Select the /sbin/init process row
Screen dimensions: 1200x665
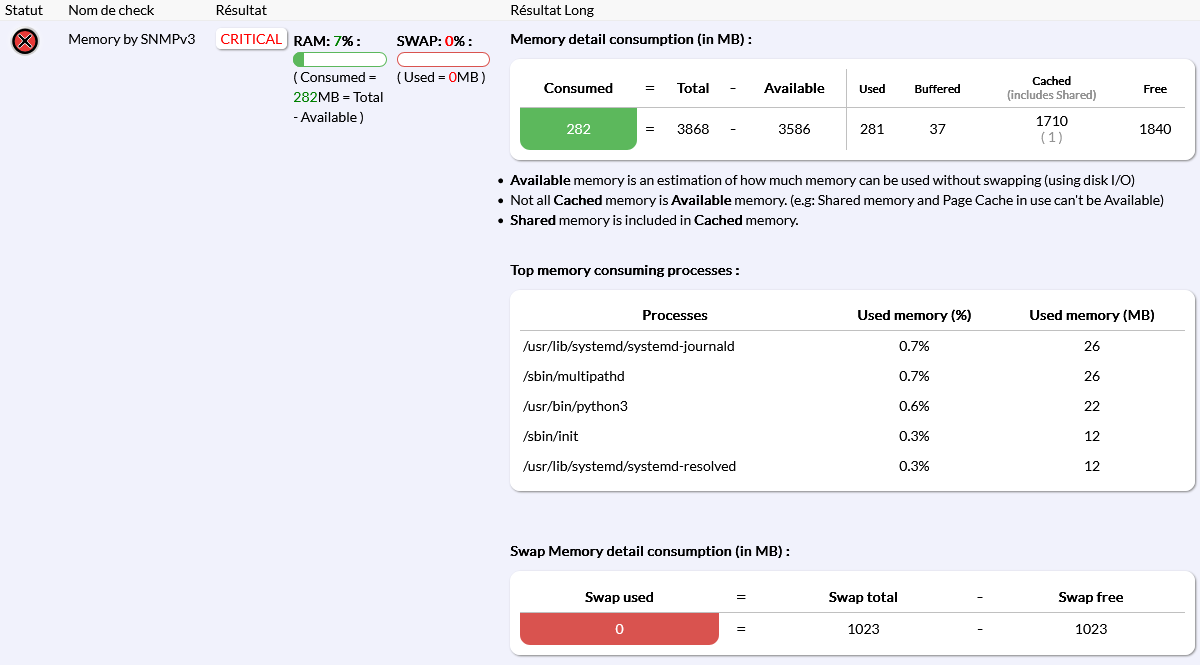point(551,436)
